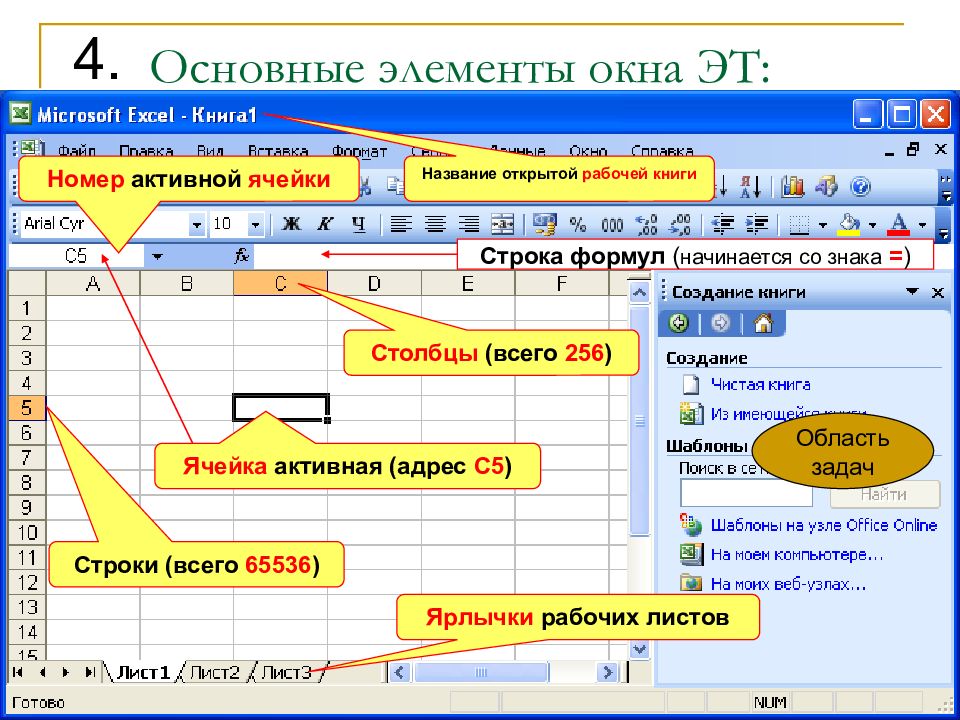Close the Создание книги task pane
This screenshot has width=960, height=720.
pyautogui.click(x=938, y=292)
